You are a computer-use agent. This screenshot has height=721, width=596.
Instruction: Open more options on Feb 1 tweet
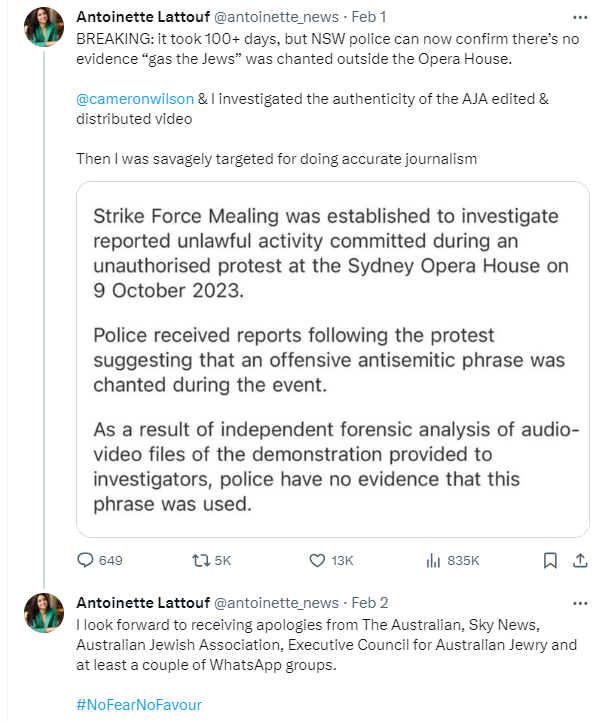click(x=580, y=17)
